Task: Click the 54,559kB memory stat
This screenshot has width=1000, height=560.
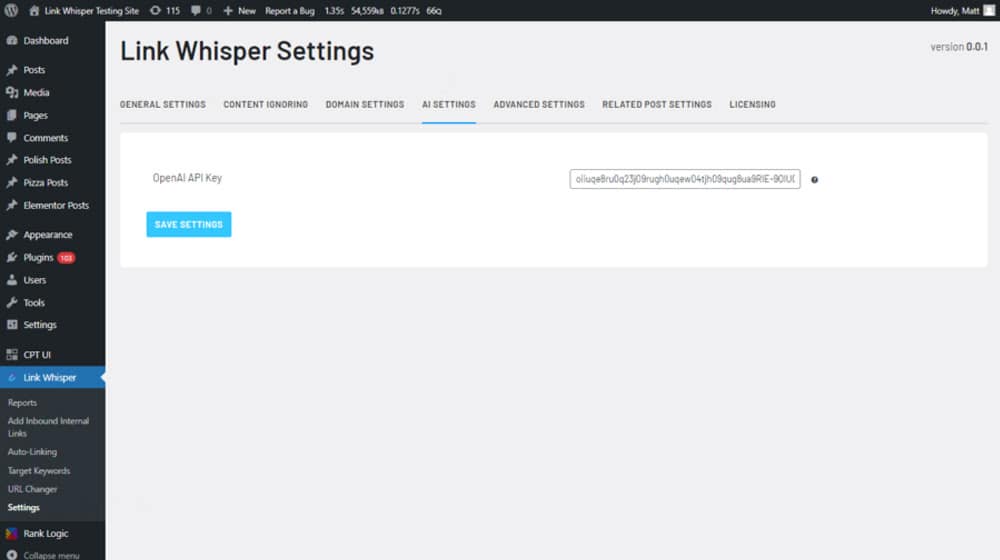Action: tap(367, 11)
